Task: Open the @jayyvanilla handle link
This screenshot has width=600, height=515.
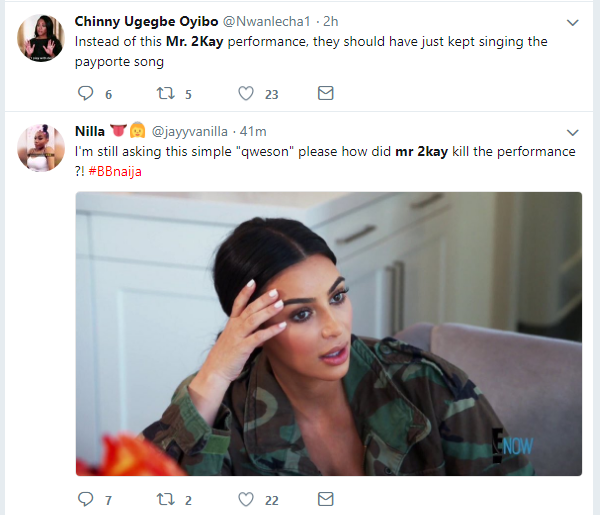Action: 191,131
